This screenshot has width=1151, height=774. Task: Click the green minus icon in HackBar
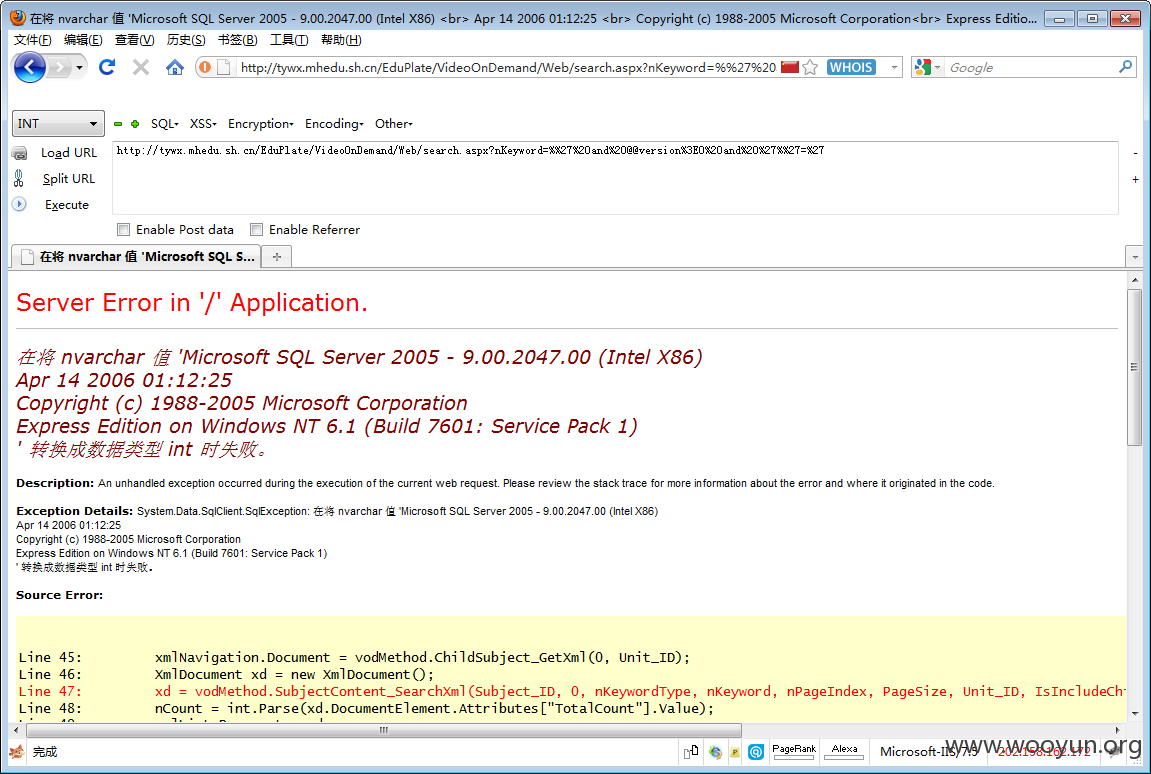coord(117,124)
